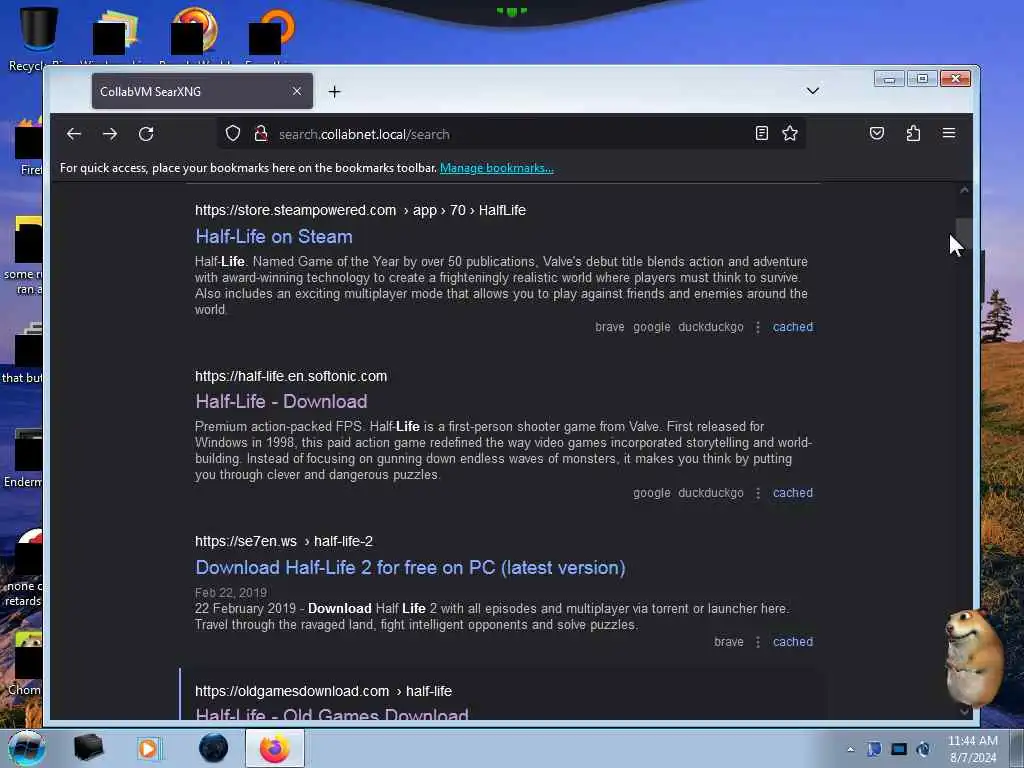The image size is (1024, 768).
Task: Open the flag Action Center tray icon
Action: pyautogui.click(x=874, y=749)
